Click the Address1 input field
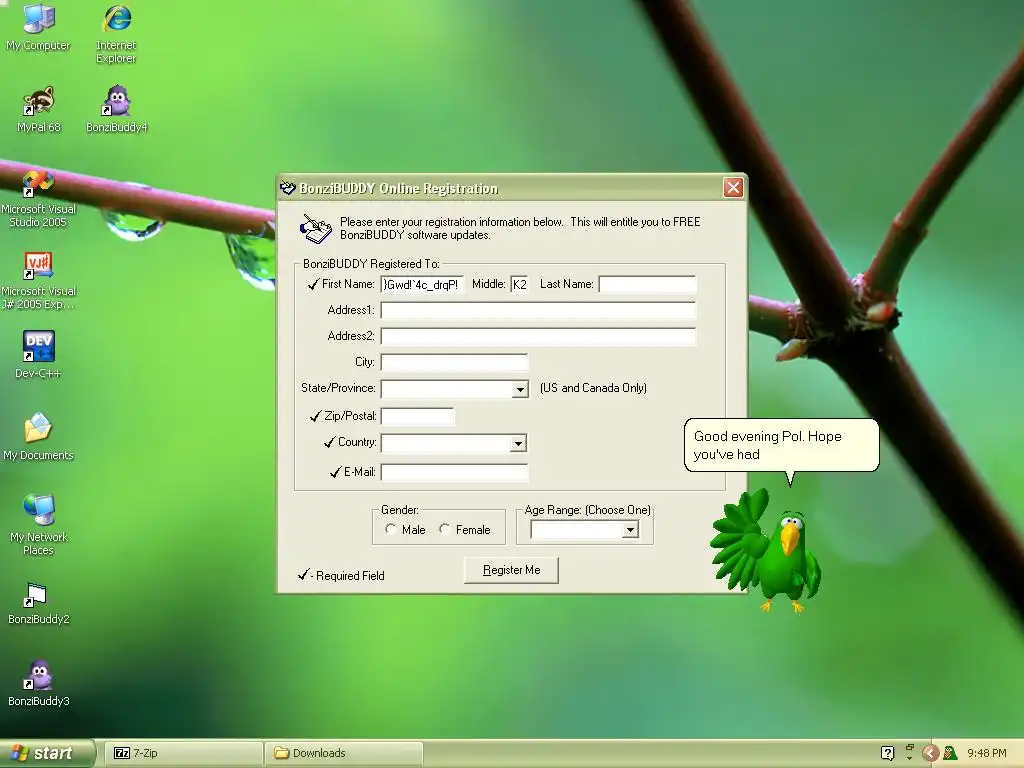 (x=538, y=310)
